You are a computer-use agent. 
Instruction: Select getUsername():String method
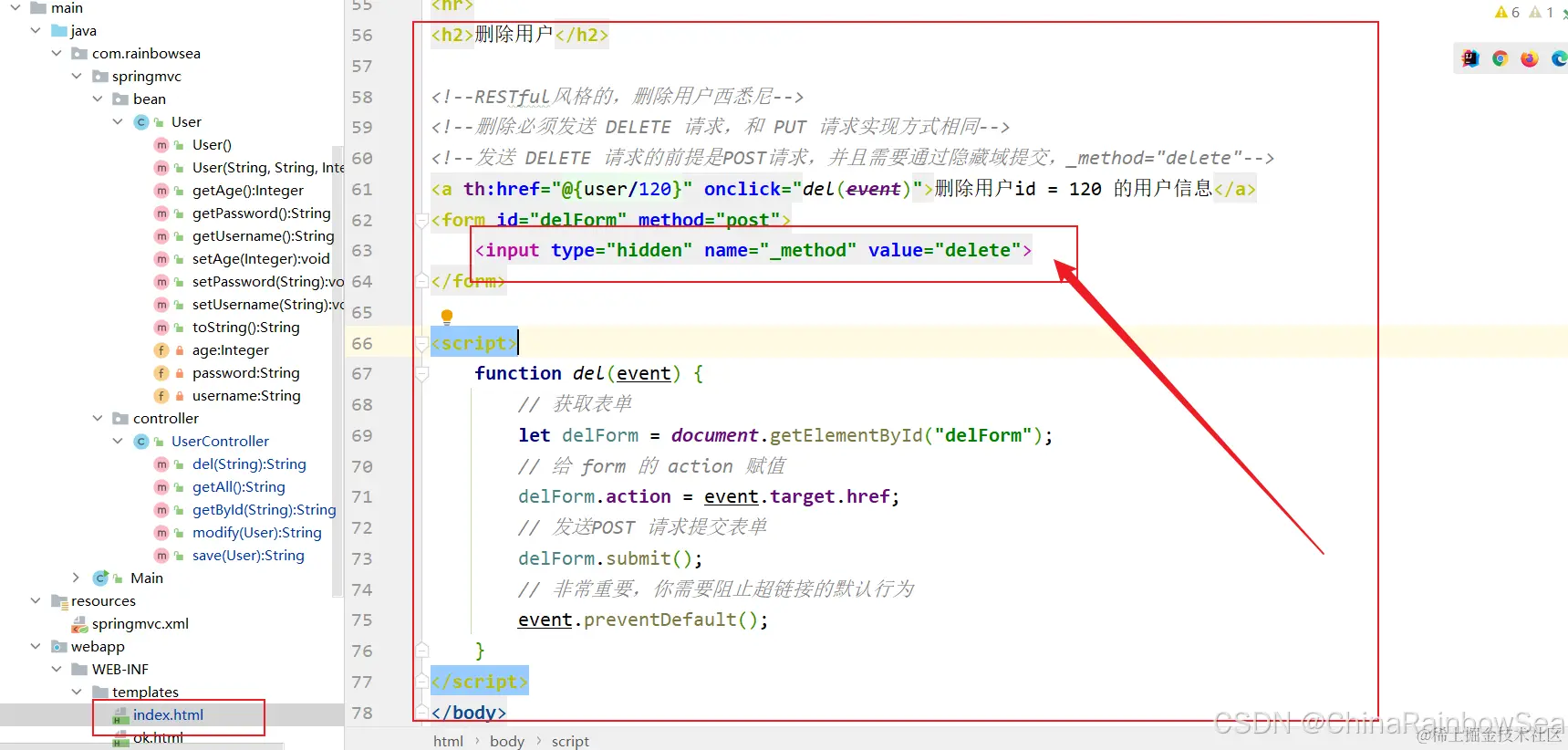point(263,235)
